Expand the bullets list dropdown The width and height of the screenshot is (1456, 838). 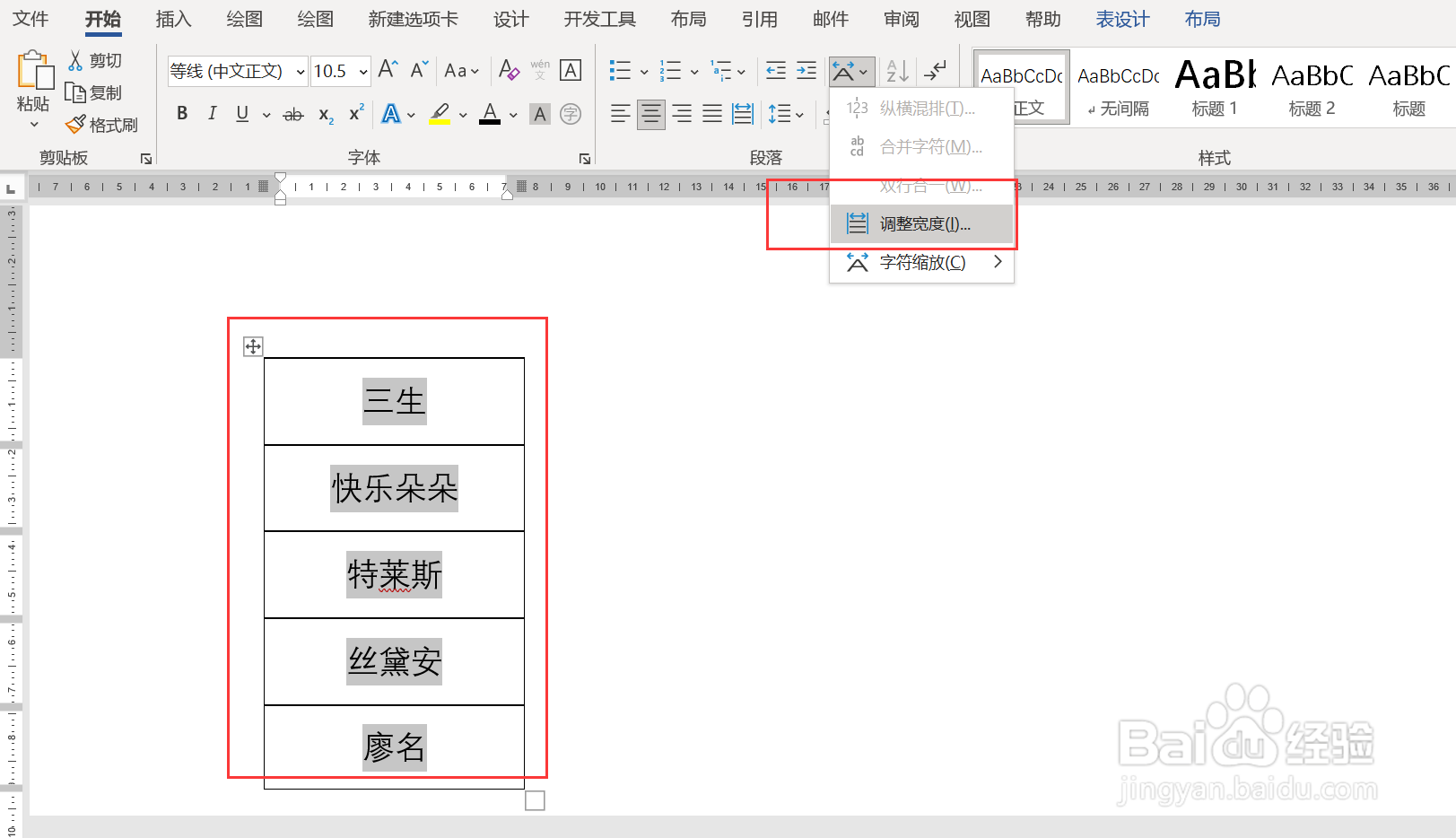tap(644, 71)
